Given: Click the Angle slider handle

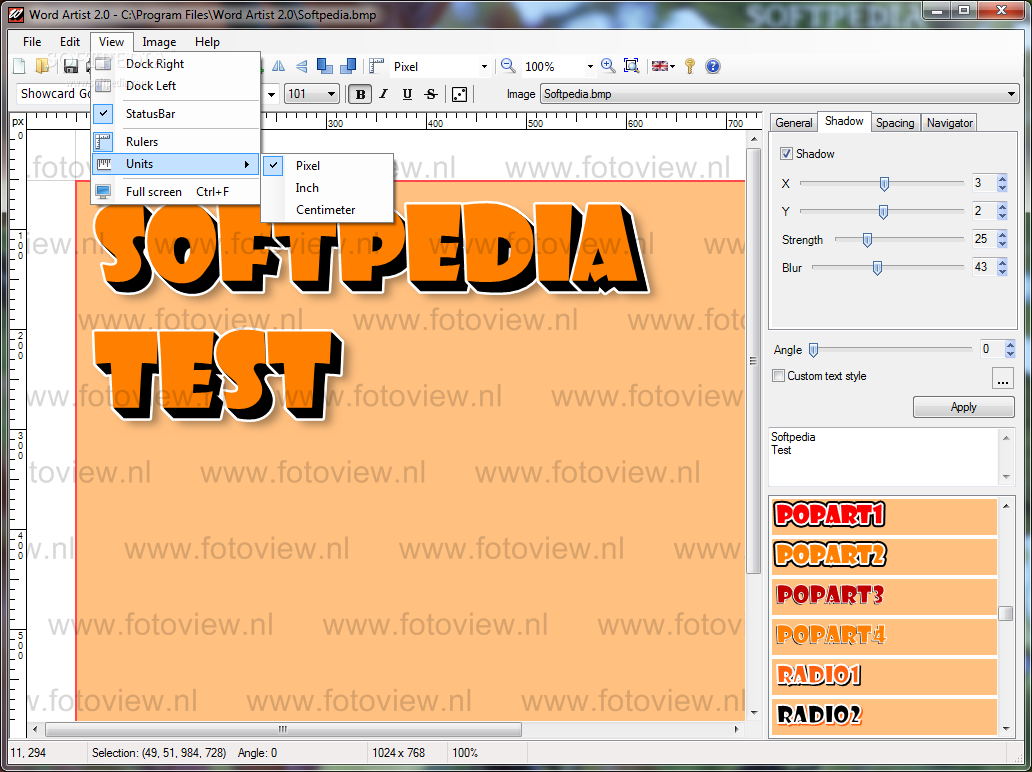Looking at the screenshot, I should point(813,349).
